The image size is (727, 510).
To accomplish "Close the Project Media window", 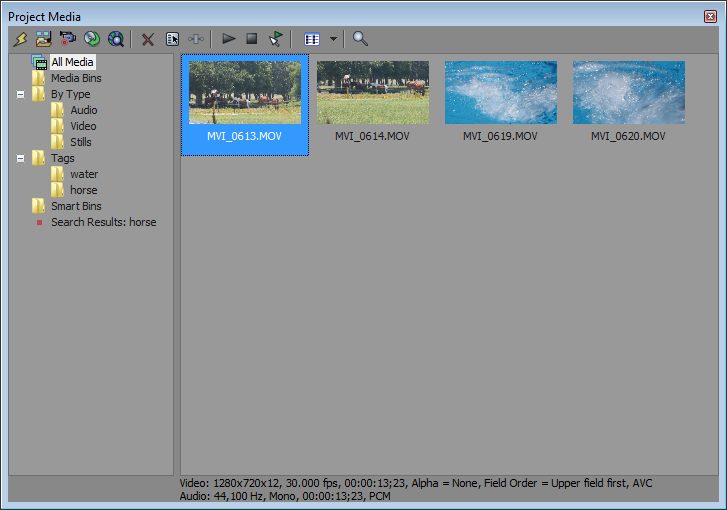I will (710, 17).
